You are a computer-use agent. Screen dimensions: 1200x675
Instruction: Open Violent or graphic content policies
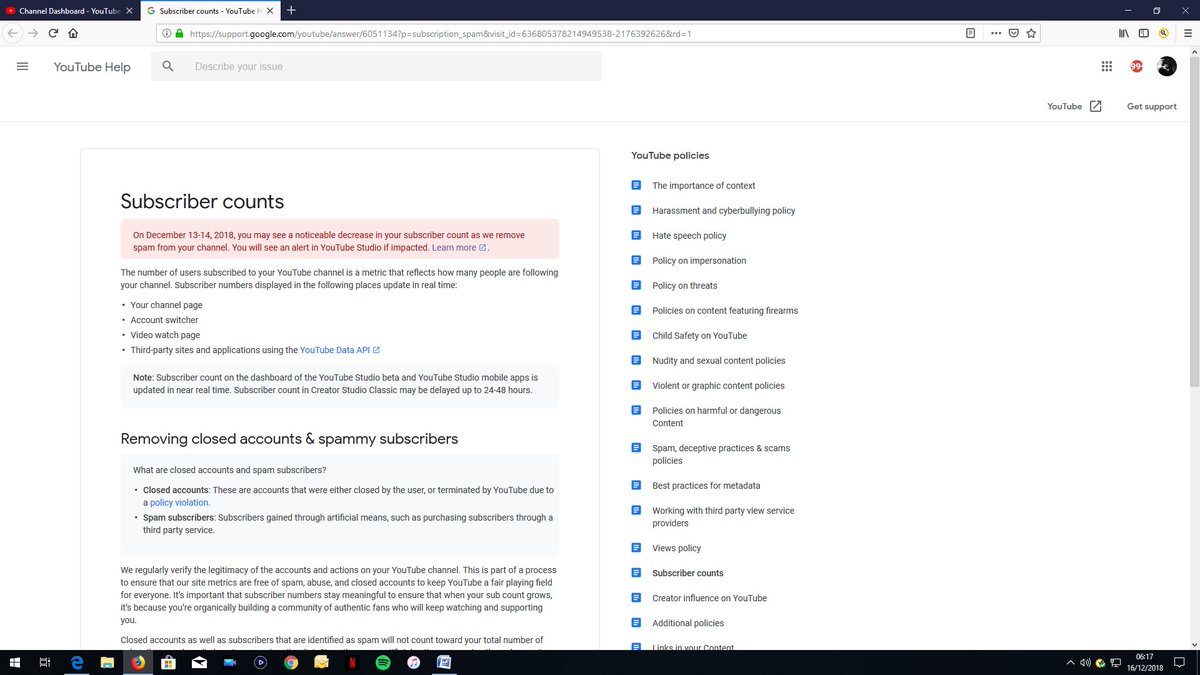point(718,386)
